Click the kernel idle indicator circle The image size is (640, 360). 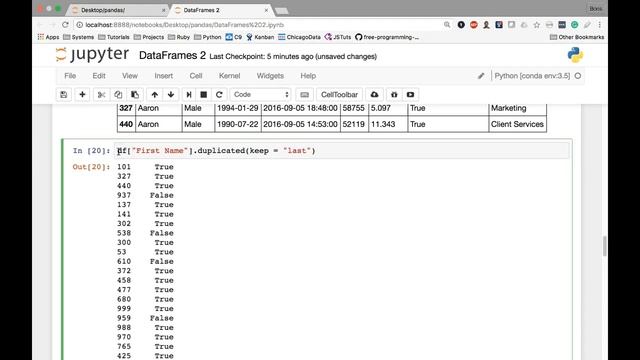tap(578, 76)
